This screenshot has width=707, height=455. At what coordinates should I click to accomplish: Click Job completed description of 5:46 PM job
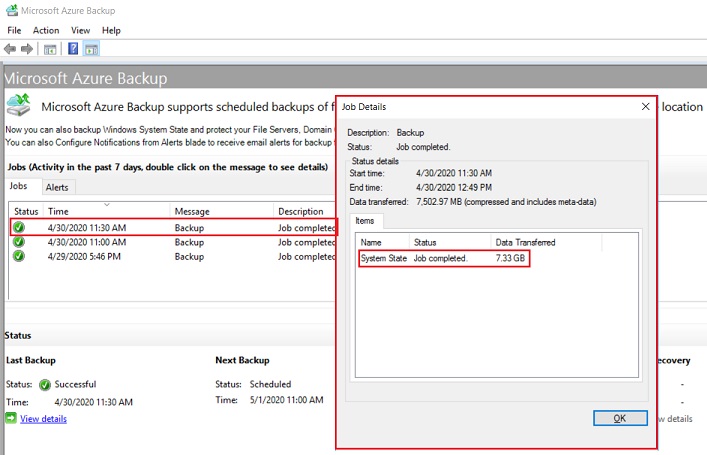(307, 257)
